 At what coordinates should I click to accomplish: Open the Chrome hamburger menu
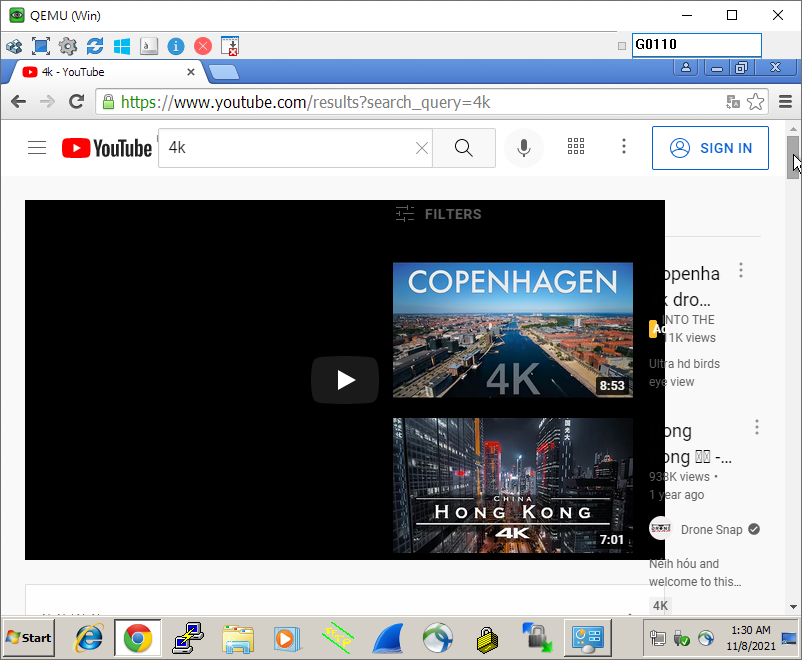coord(785,102)
